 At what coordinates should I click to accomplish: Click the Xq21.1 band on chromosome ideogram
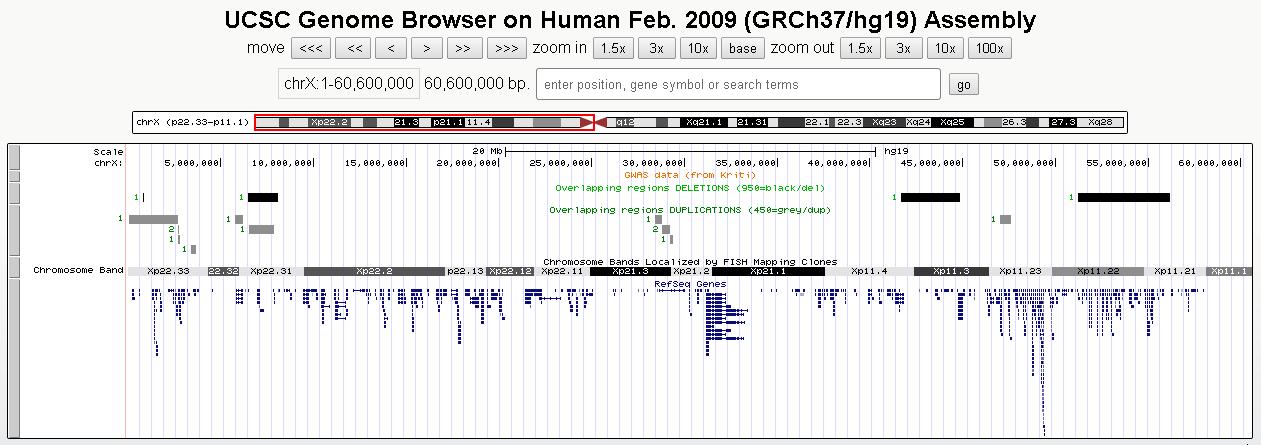[704, 122]
